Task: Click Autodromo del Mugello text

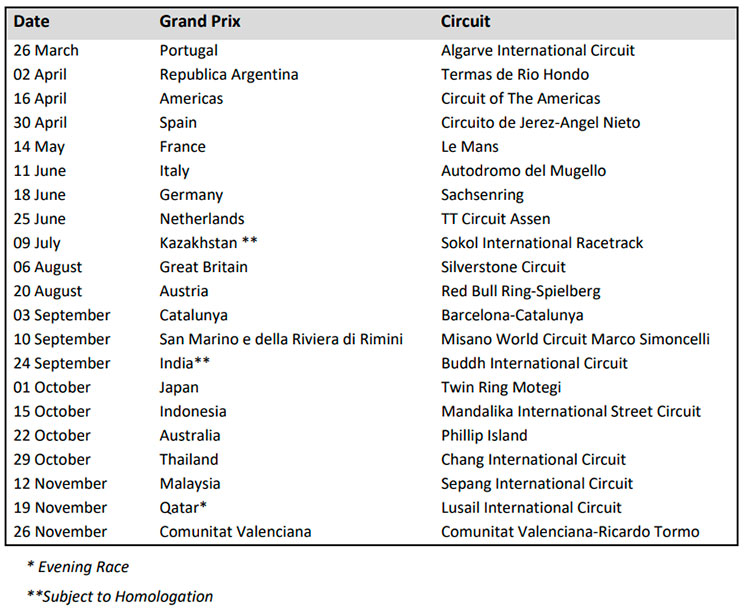Action: pyautogui.click(x=524, y=171)
